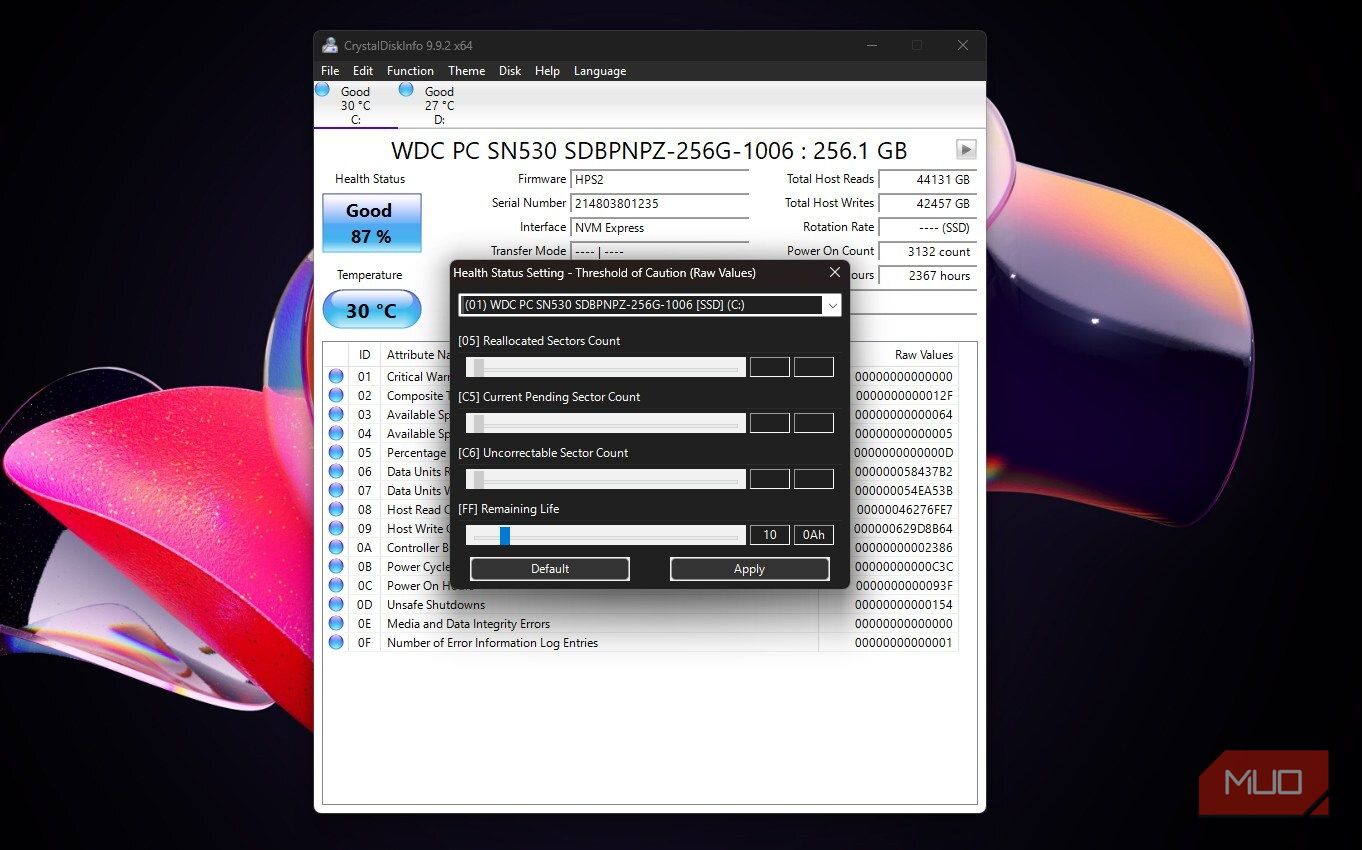The image size is (1362, 850).
Task: Click the 30 °C temperature button
Action: (371, 310)
